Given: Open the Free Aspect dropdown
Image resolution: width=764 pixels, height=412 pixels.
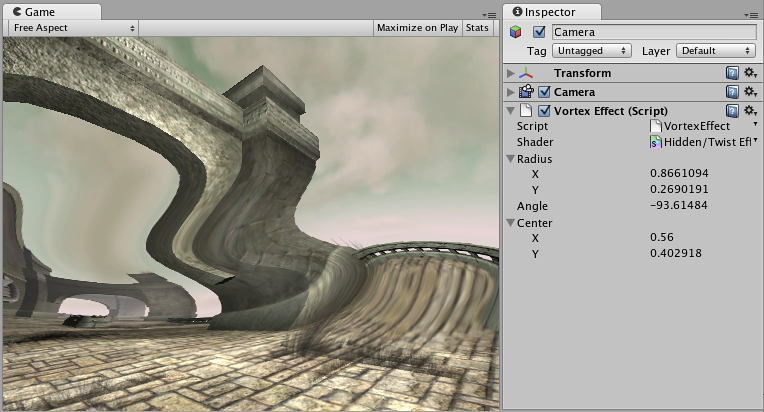Looking at the screenshot, I should pyautogui.click(x=74, y=28).
